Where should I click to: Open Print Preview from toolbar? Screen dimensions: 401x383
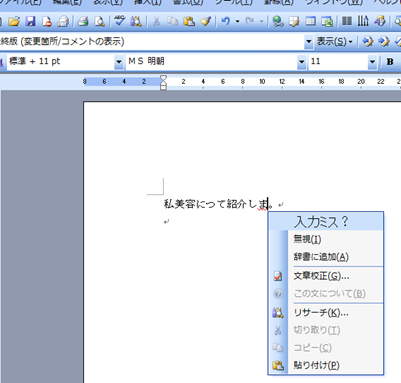(99, 22)
